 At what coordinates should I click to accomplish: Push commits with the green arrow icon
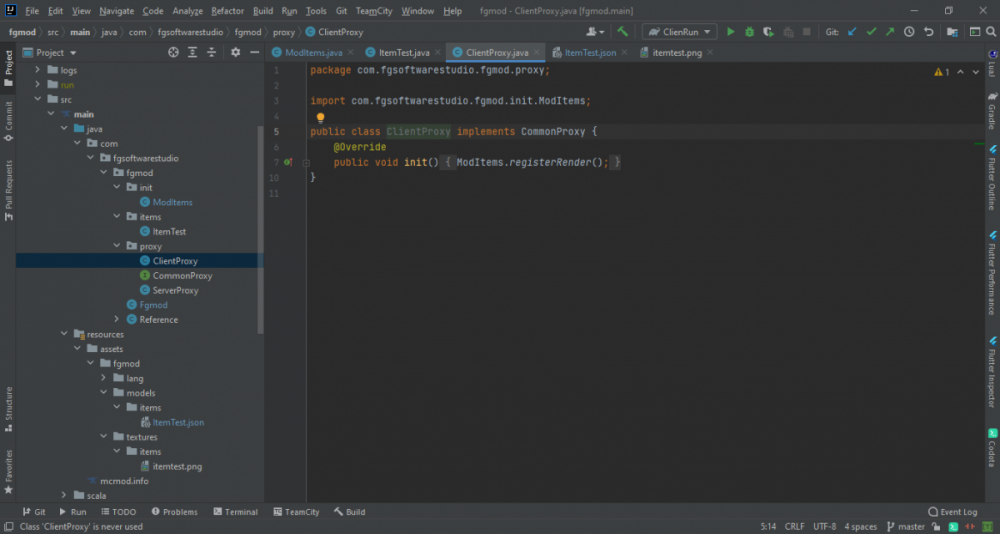pyautogui.click(x=890, y=32)
